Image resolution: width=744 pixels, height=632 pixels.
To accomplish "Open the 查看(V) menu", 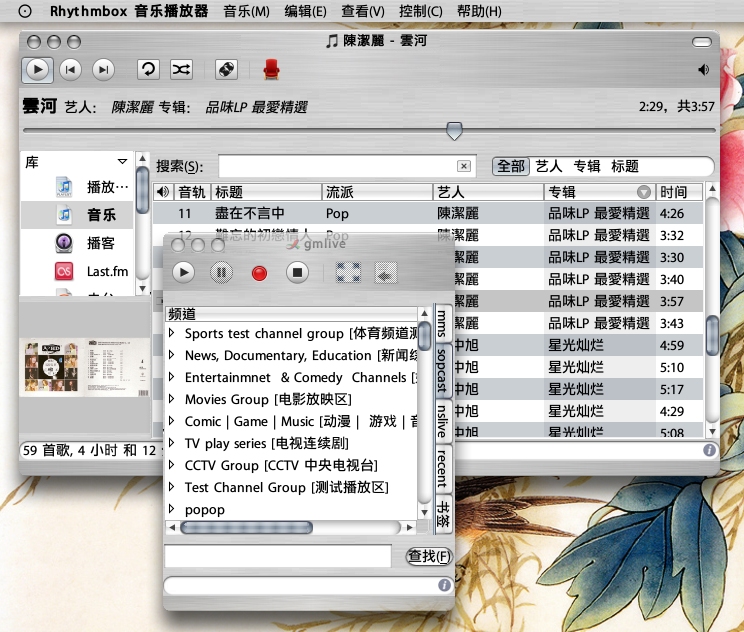I will (x=363, y=11).
